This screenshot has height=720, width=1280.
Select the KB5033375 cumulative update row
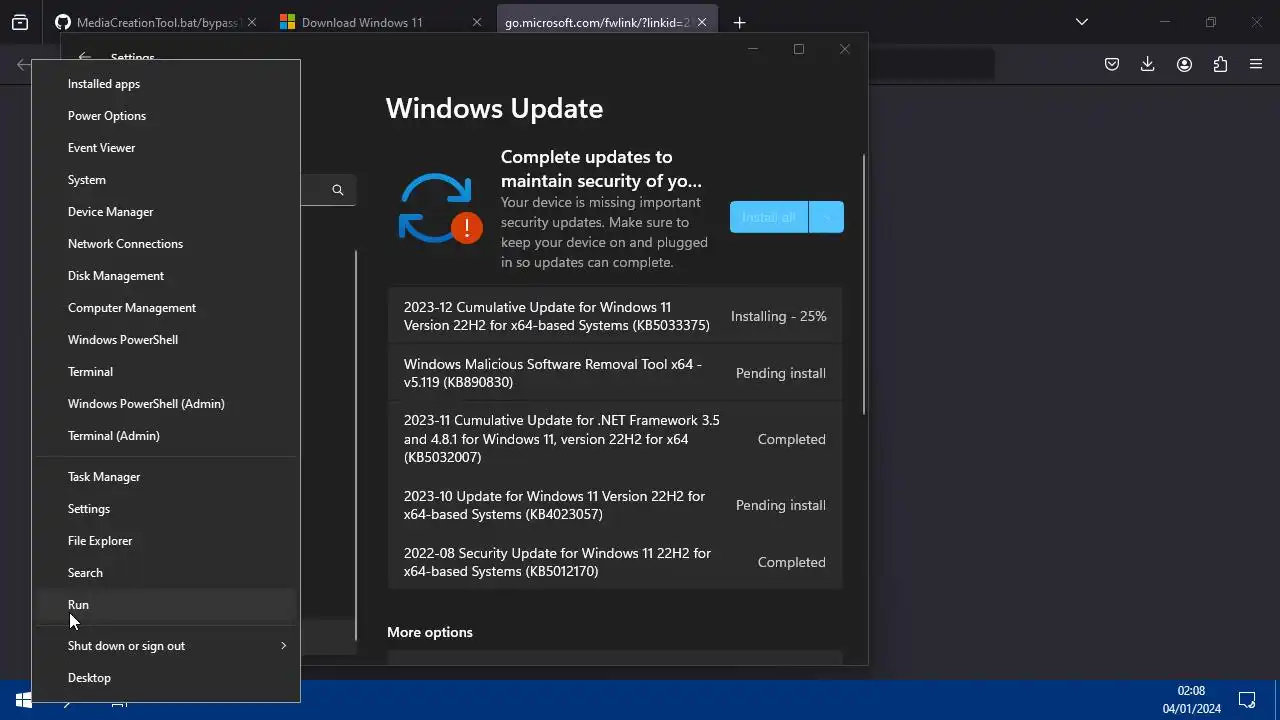pyautogui.click(x=615, y=316)
